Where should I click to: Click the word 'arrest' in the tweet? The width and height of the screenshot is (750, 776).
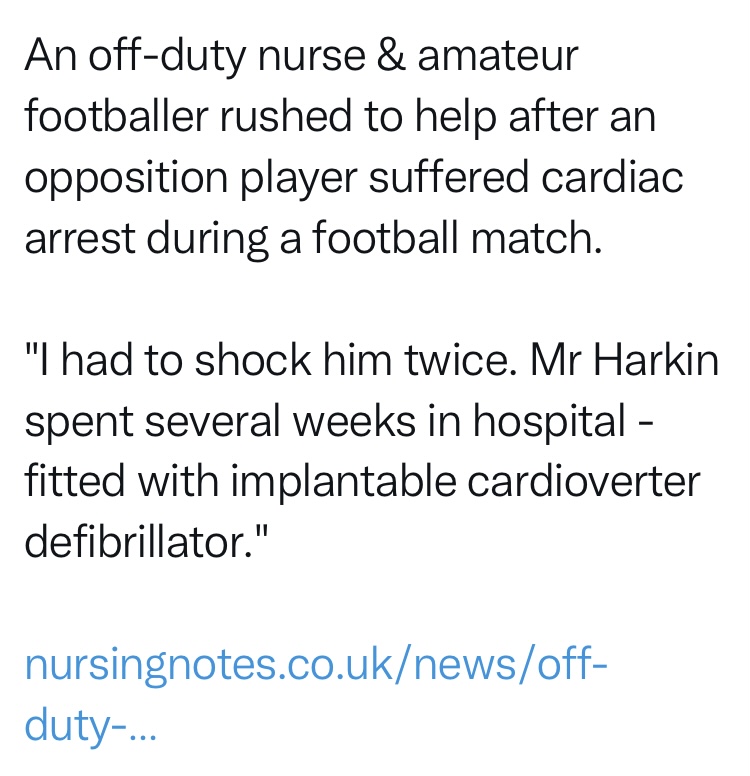(80, 238)
